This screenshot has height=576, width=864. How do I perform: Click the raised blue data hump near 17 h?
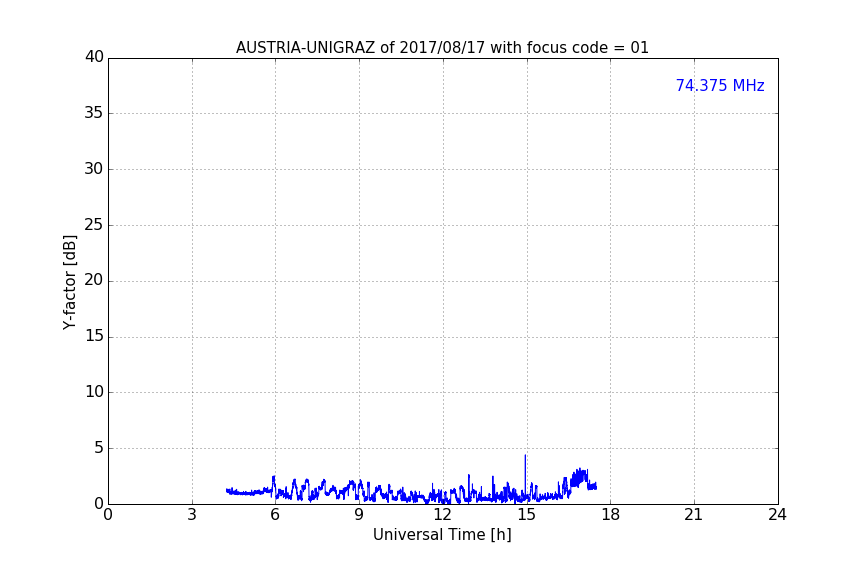pos(579,478)
